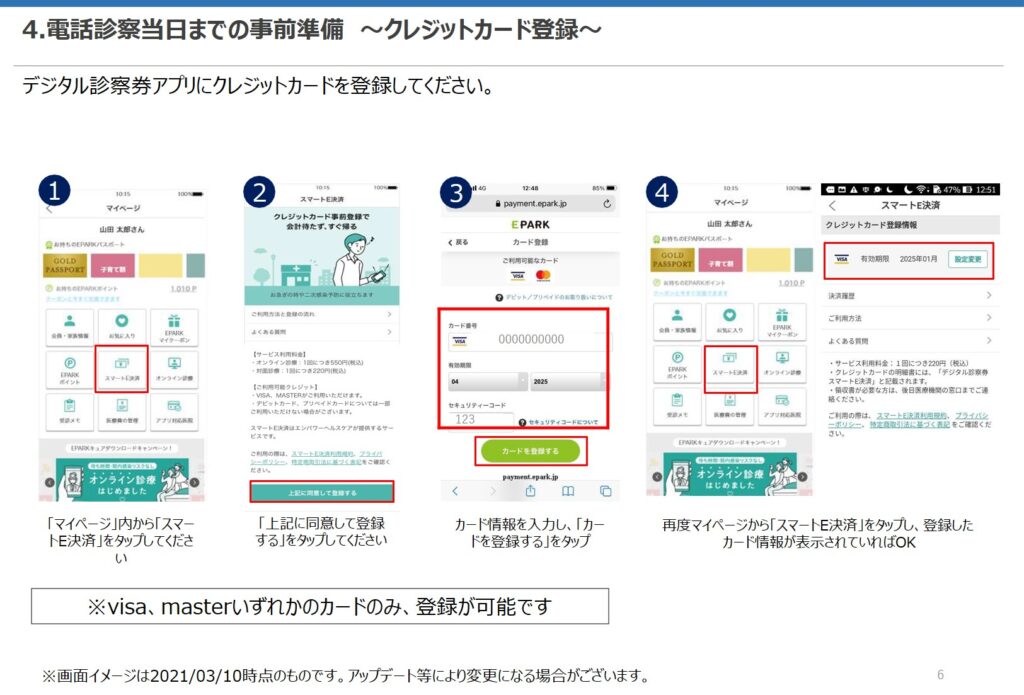Image resolution: width=1024 pixels, height=695 pixels.
Task: Show previous banner in step 4 phone carousel
Action: point(657,476)
